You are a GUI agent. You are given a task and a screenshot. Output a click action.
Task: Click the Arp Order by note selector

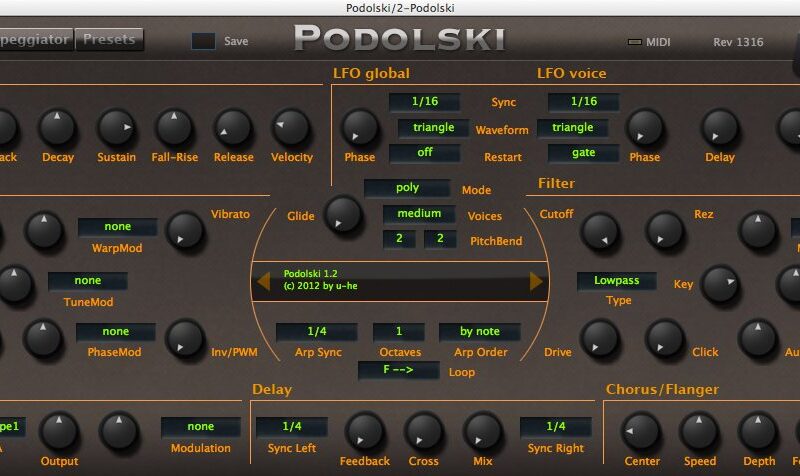click(x=481, y=332)
